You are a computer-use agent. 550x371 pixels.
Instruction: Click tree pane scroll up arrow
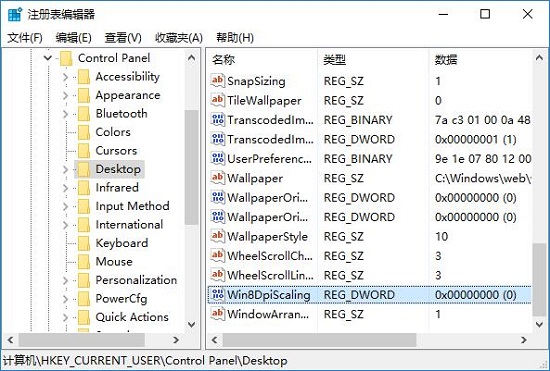(x=192, y=58)
